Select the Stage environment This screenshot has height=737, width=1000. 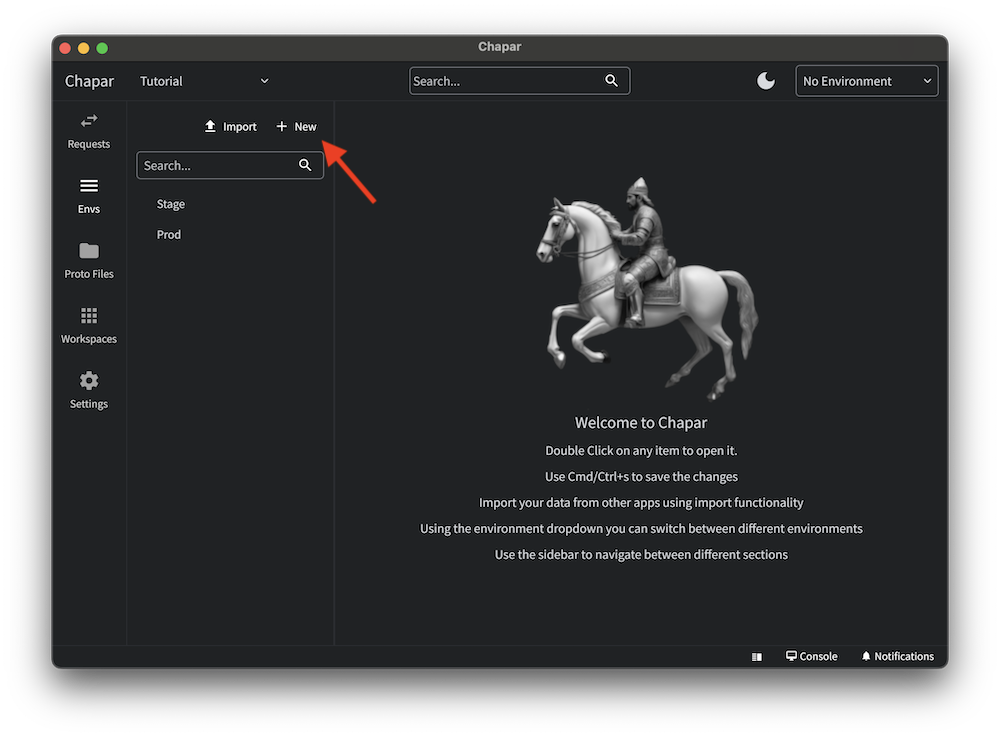(x=171, y=204)
